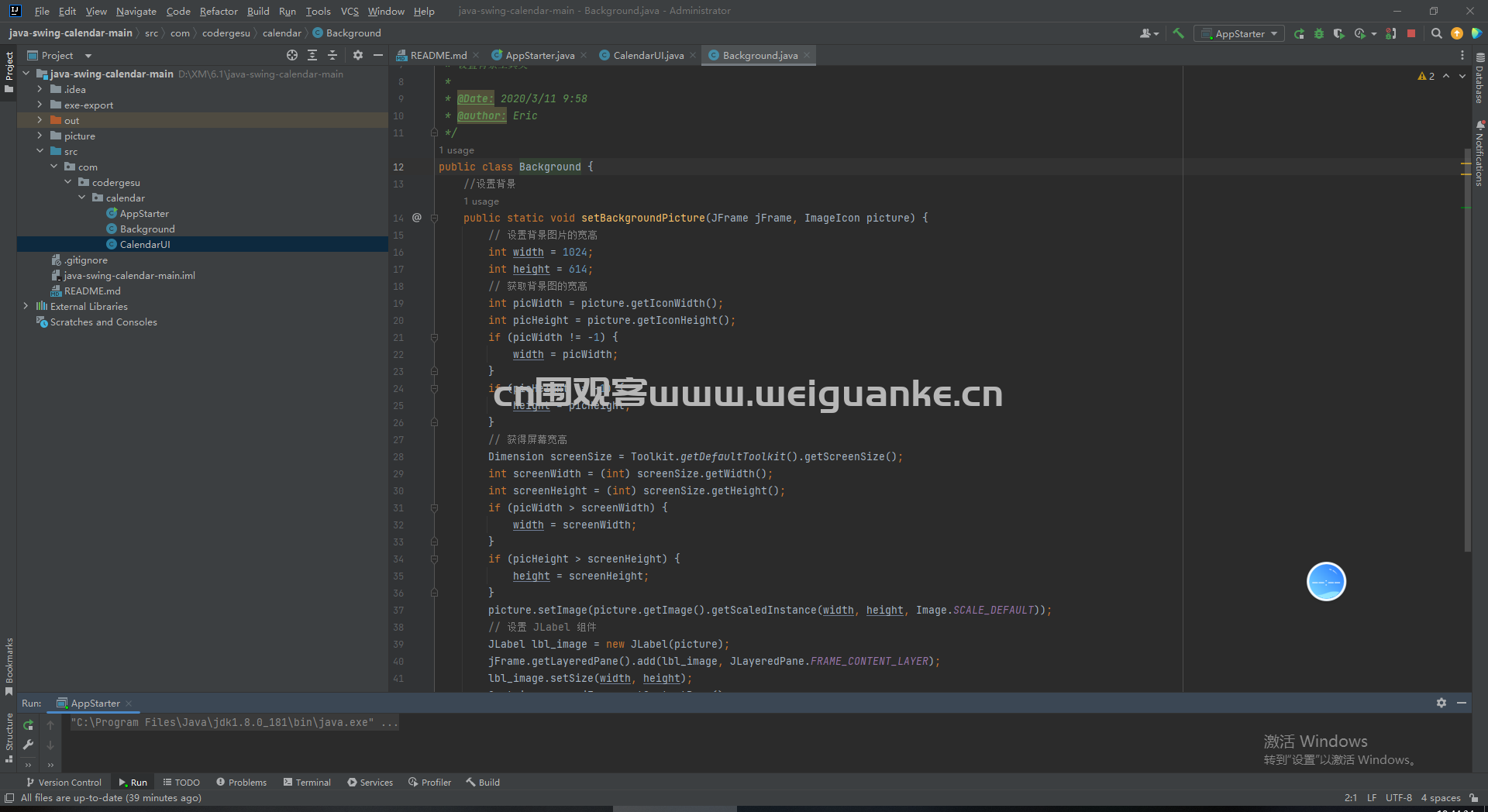
Task: Expand the exe-export folder
Action: click(40, 105)
